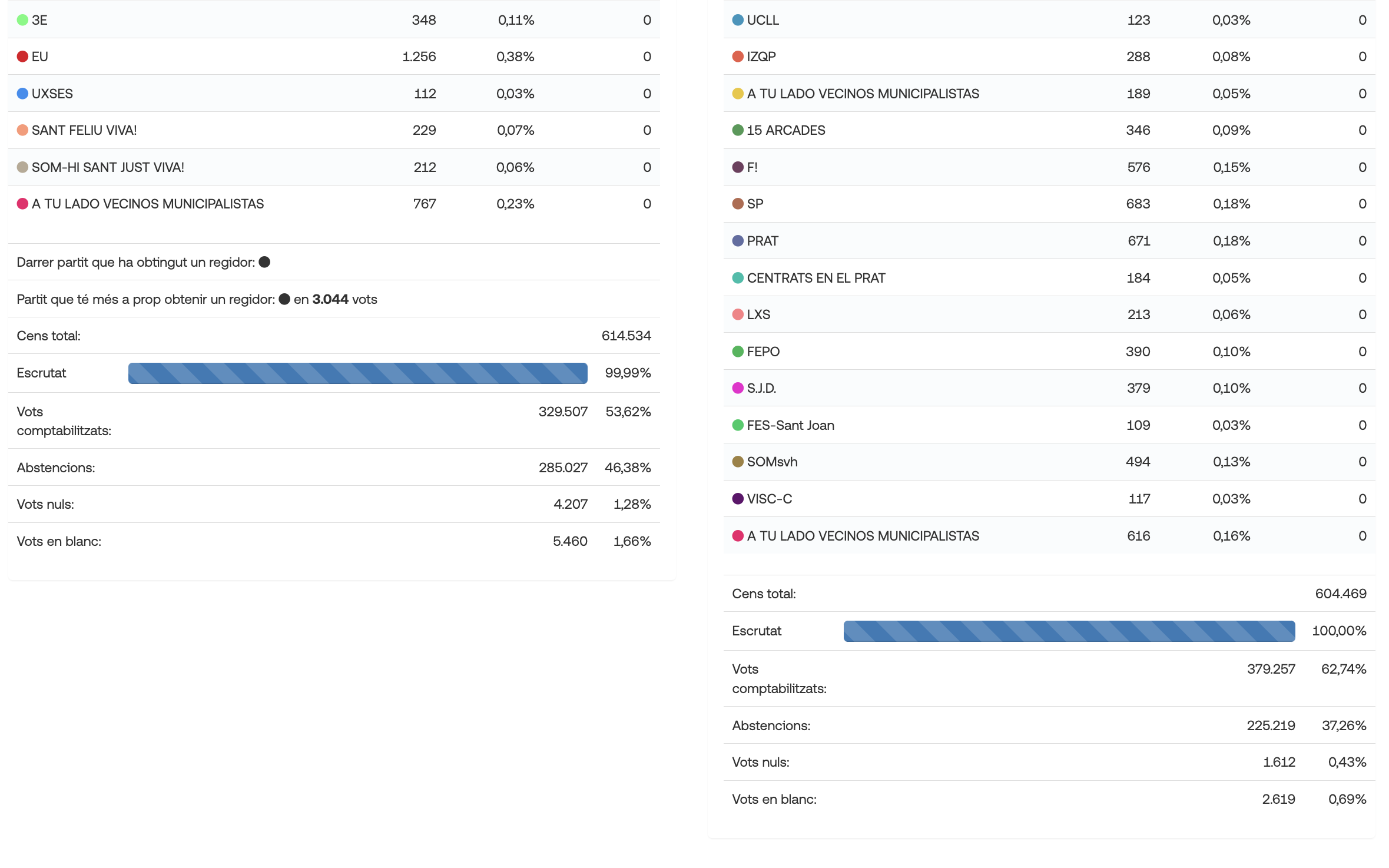Click the green dot beside 15 ARCADES
This screenshot has height=868, width=1389.
tap(738, 130)
